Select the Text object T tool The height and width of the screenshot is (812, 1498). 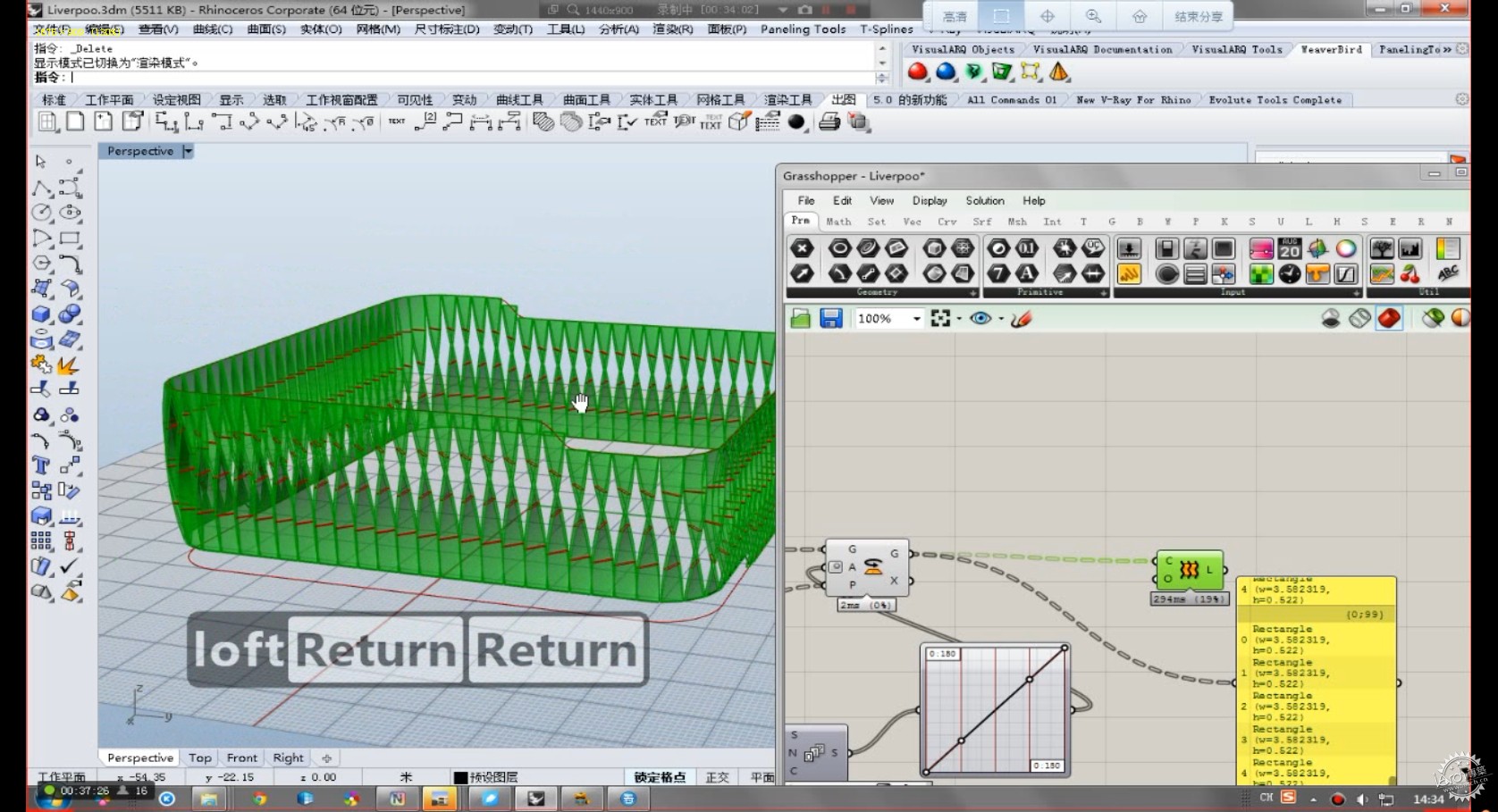point(41,465)
